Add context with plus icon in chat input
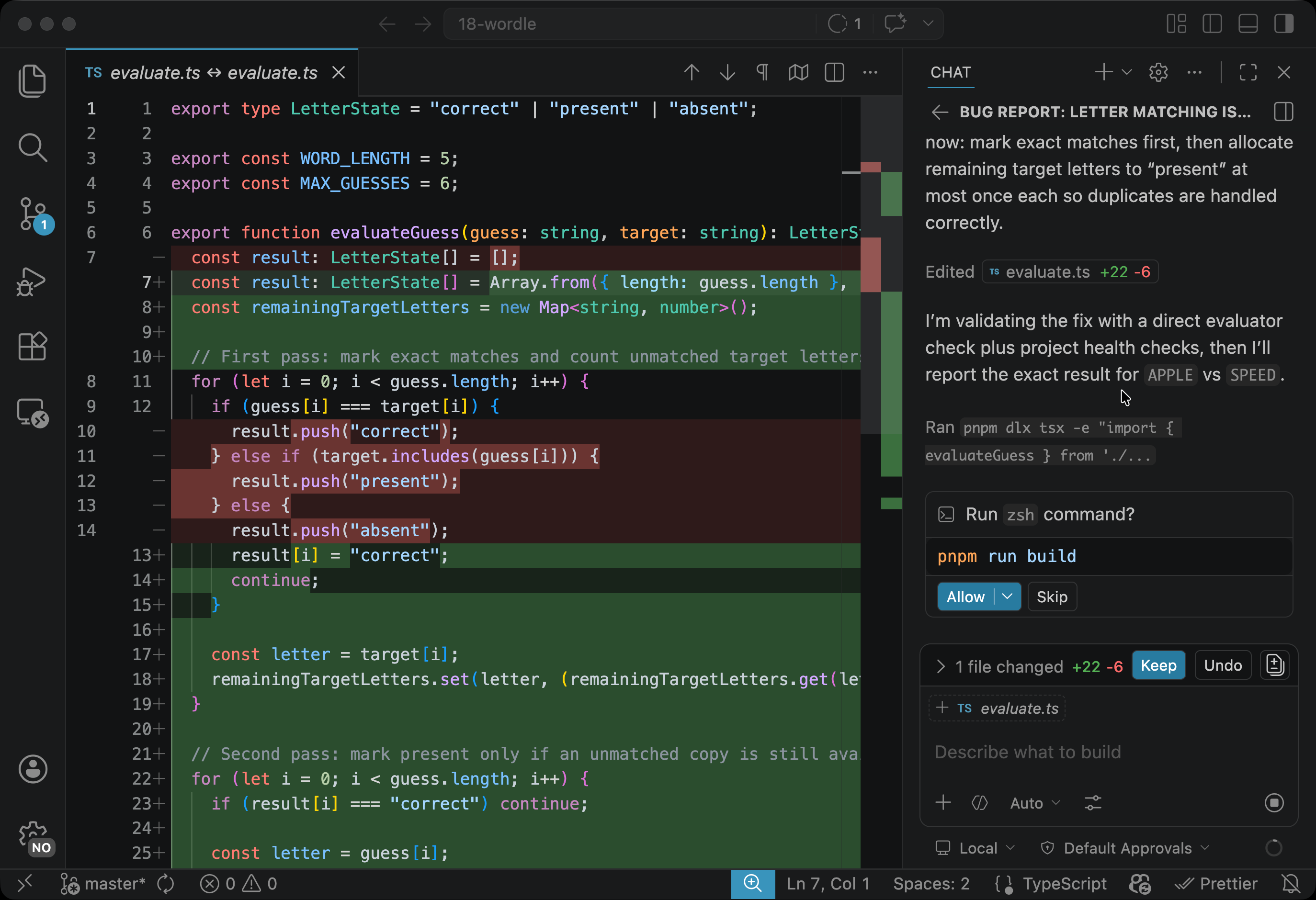Viewport: 1316px width, 900px height. [943, 803]
